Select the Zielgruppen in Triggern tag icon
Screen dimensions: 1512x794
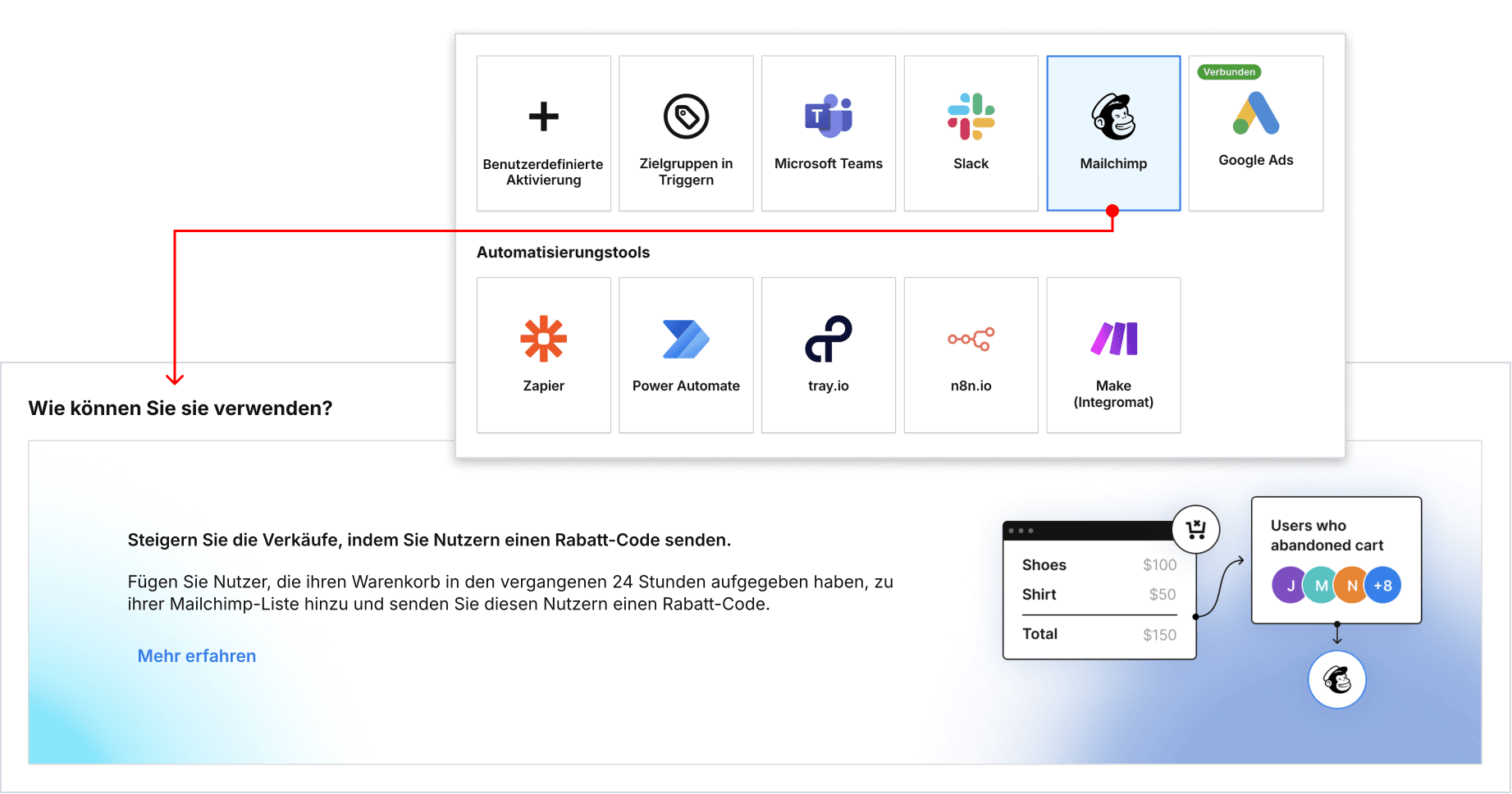[686, 116]
